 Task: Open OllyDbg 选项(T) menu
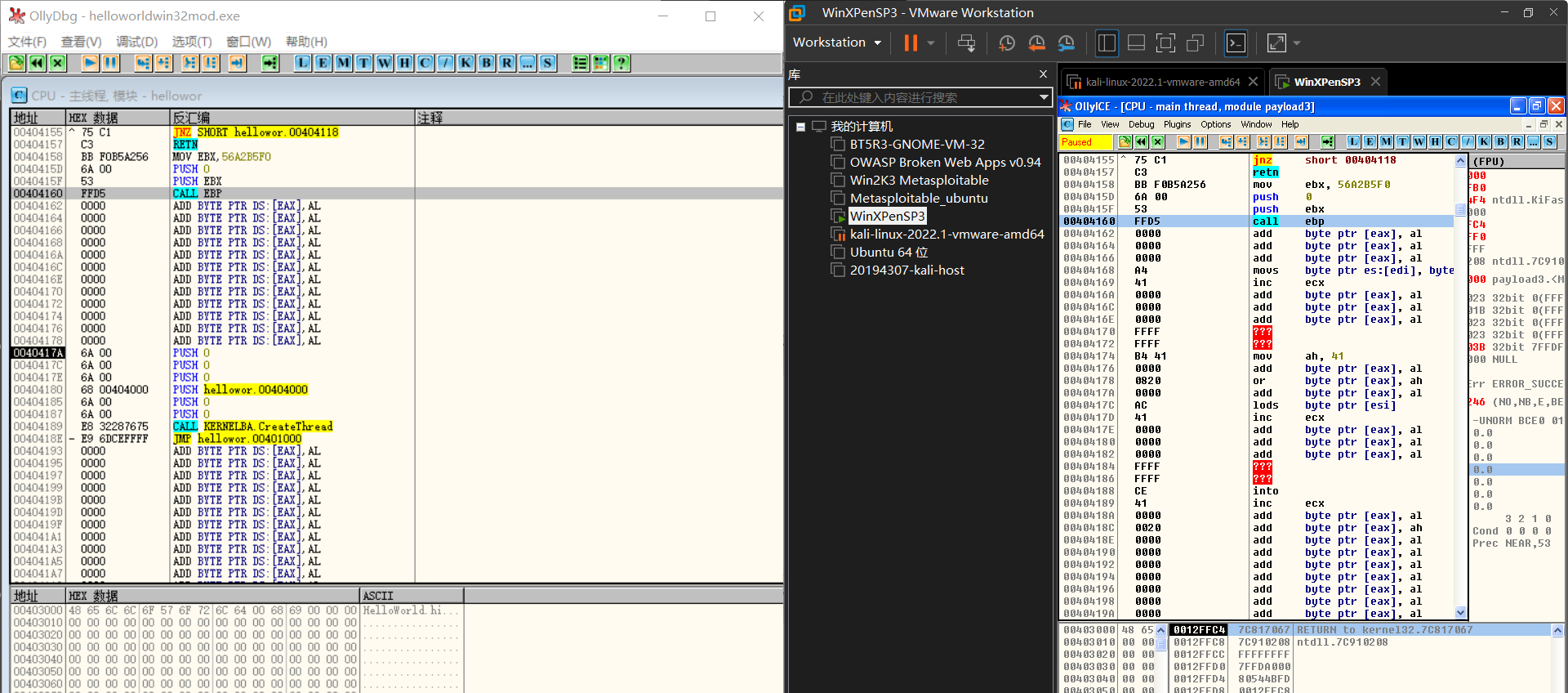192,42
